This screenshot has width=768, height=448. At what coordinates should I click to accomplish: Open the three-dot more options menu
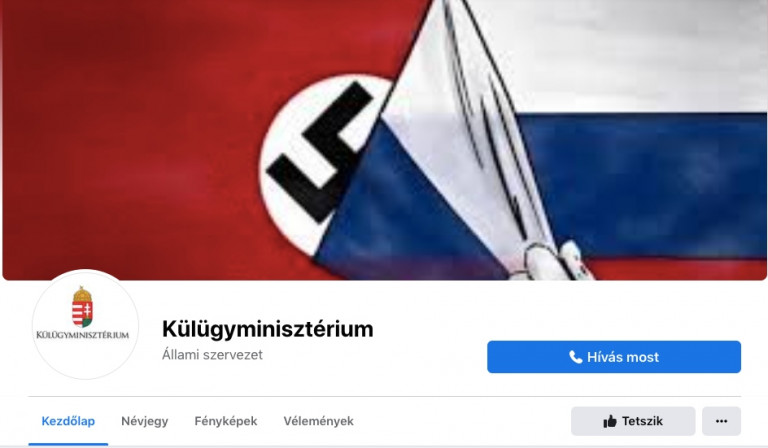(x=721, y=421)
